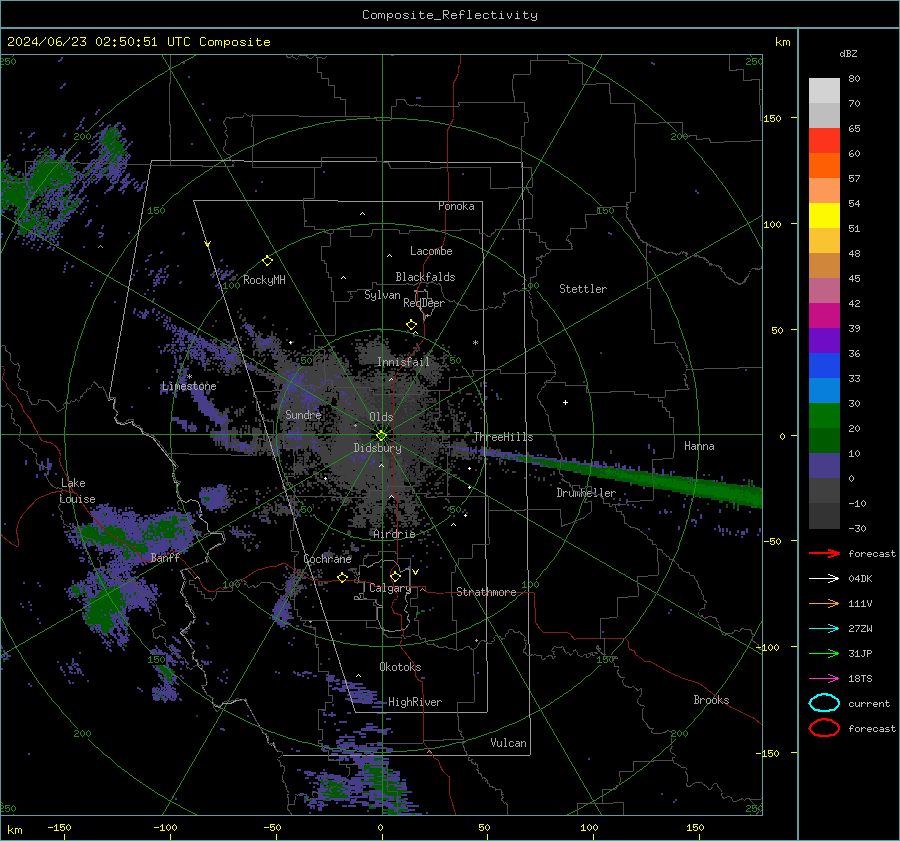
Task: Select the green 31JP arrow legend entry
Action: [x=824, y=653]
